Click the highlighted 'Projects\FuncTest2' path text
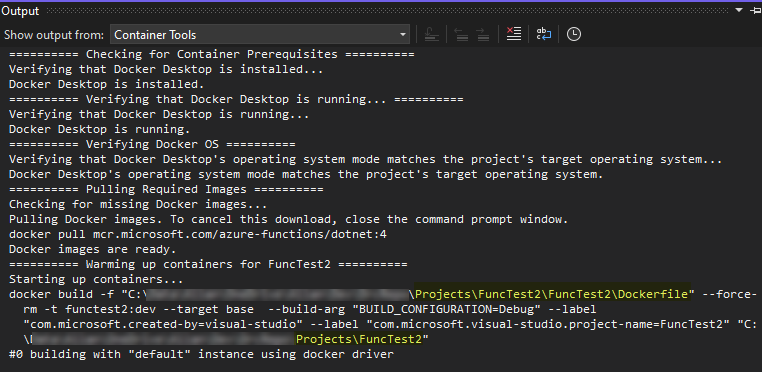This screenshot has height=372, width=762. coord(359,339)
